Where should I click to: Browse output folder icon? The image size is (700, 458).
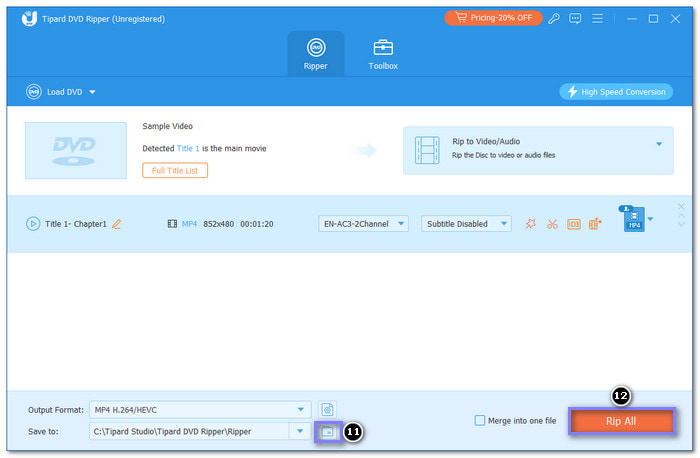[x=328, y=432]
